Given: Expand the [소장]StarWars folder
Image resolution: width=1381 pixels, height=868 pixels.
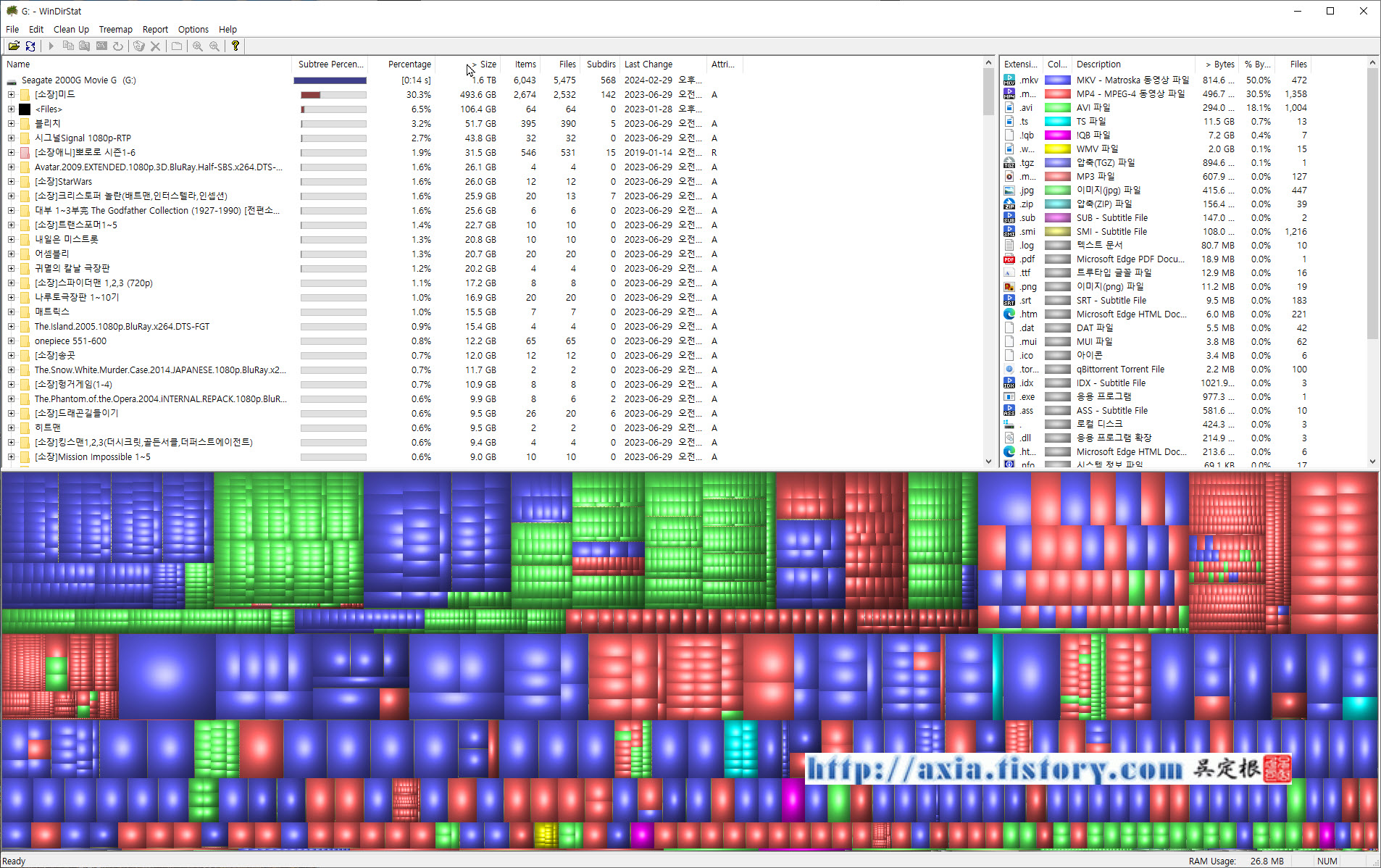Looking at the screenshot, I should pyautogui.click(x=11, y=182).
